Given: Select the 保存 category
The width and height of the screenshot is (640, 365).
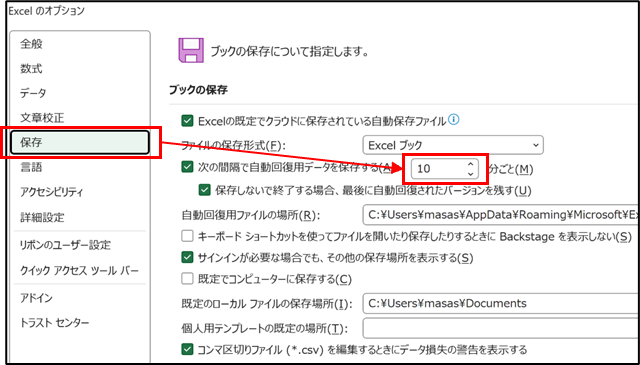Looking at the screenshot, I should 80,142.
